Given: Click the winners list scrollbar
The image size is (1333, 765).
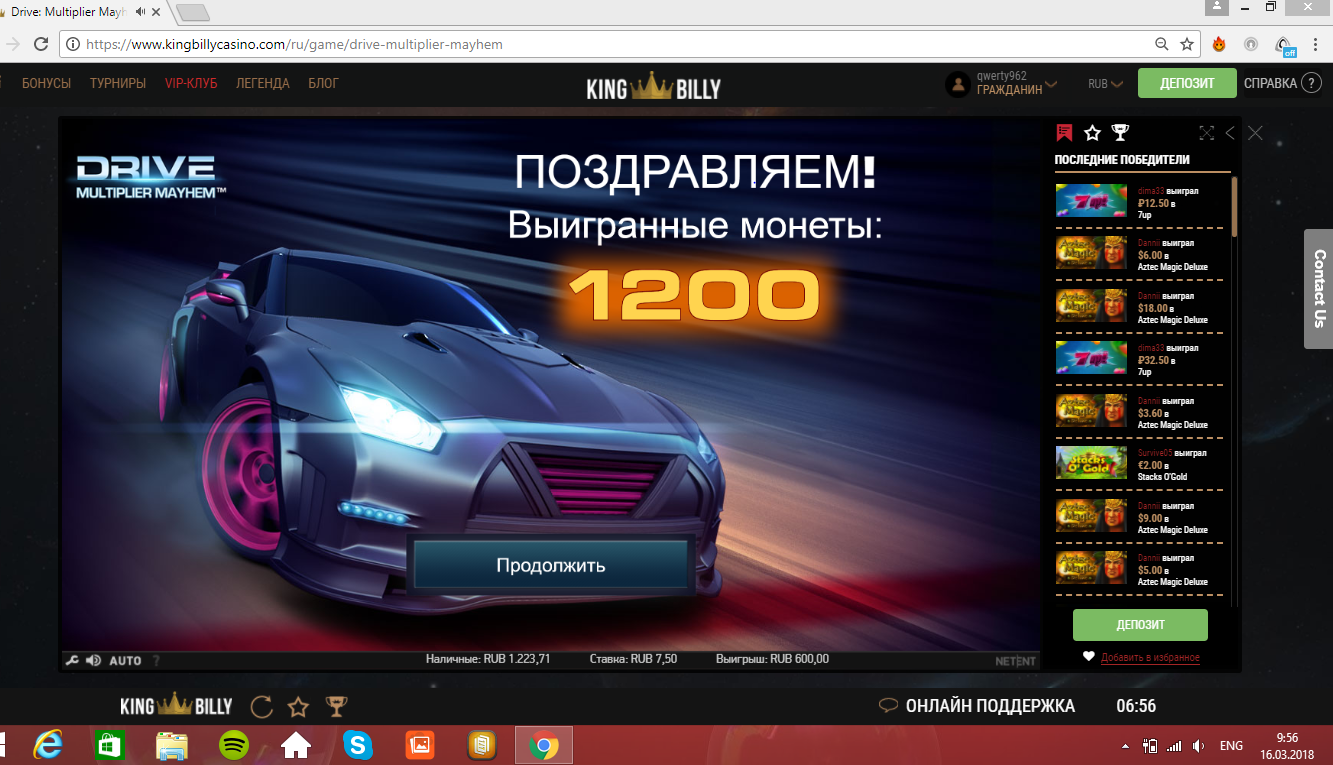Looking at the screenshot, I should pyautogui.click(x=1235, y=206).
